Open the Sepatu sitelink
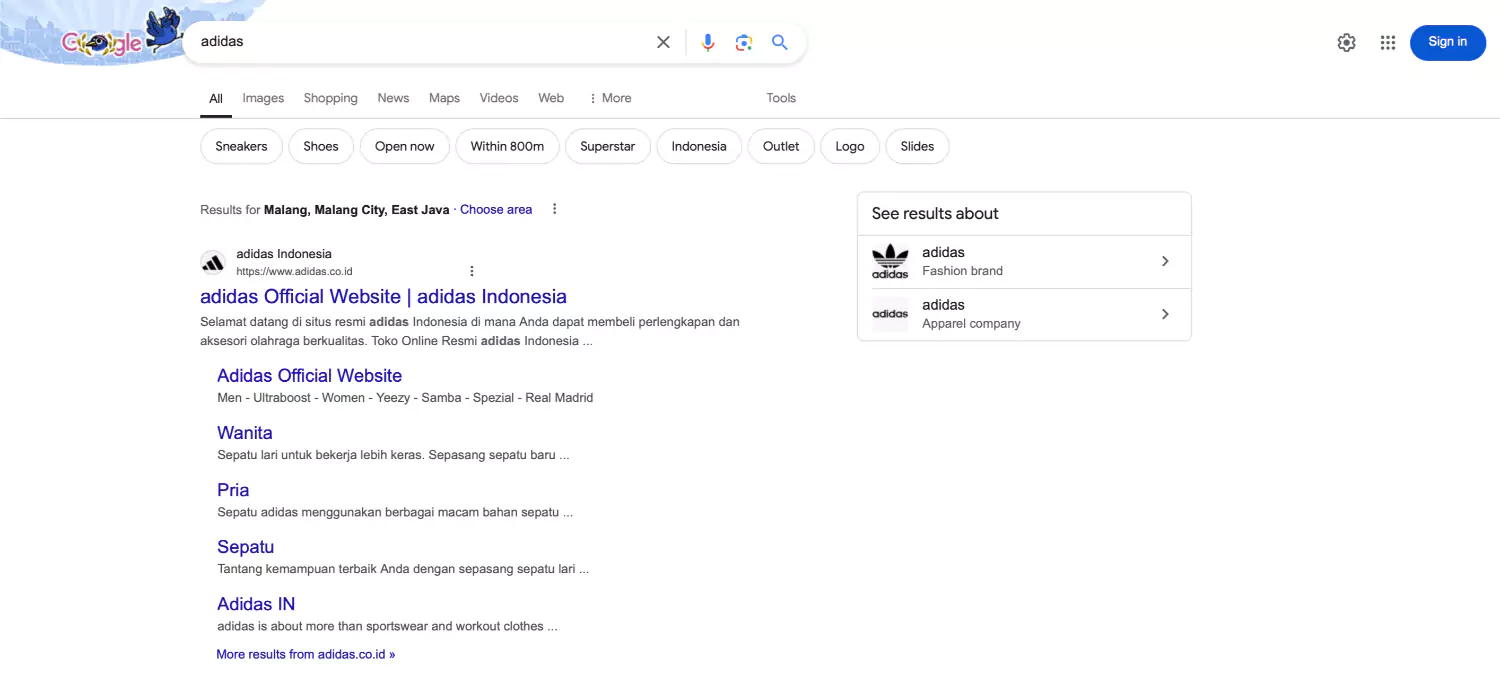 coord(245,547)
